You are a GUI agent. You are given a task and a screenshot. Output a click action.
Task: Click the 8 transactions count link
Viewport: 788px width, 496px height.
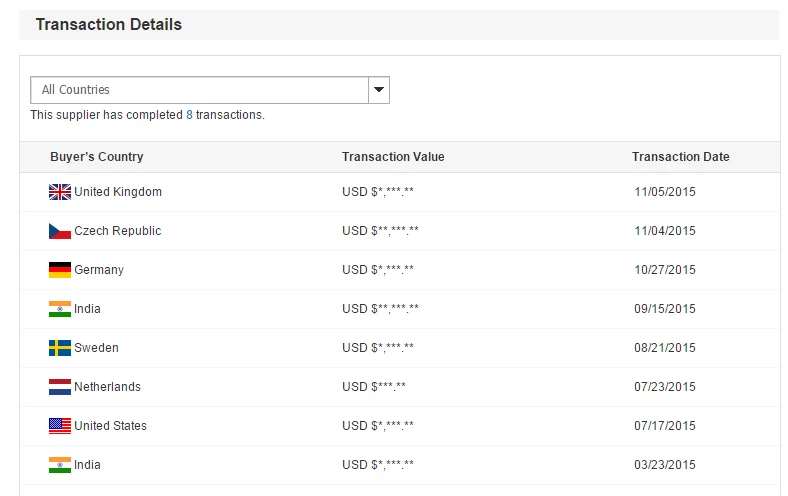pos(189,115)
